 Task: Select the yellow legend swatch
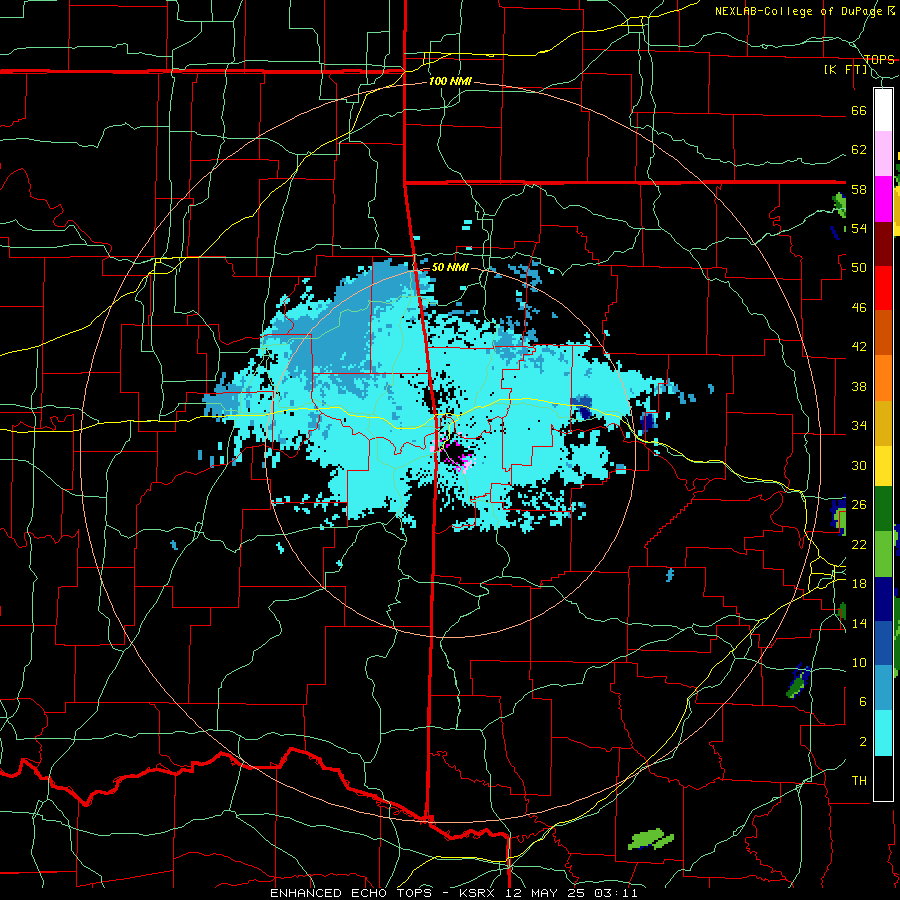pyautogui.click(x=883, y=465)
